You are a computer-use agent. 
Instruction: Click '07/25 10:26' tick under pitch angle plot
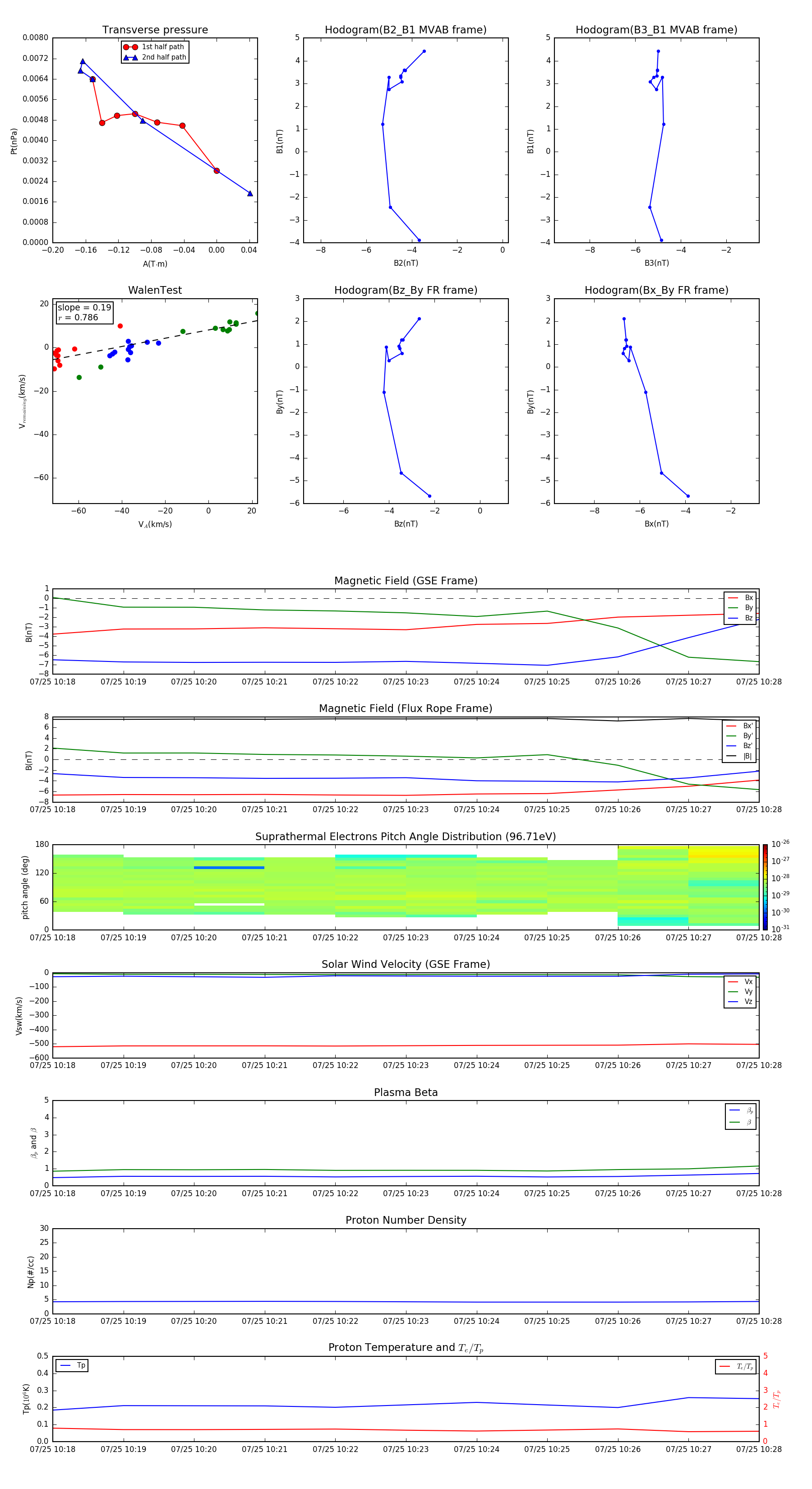click(618, 938)
